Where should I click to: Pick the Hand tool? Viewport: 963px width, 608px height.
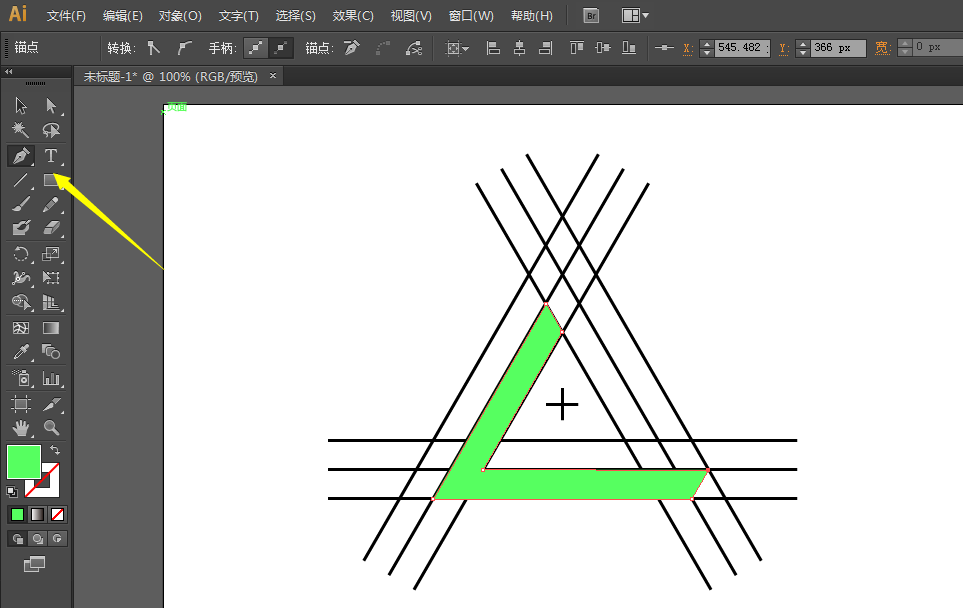(x=21, y=427)
